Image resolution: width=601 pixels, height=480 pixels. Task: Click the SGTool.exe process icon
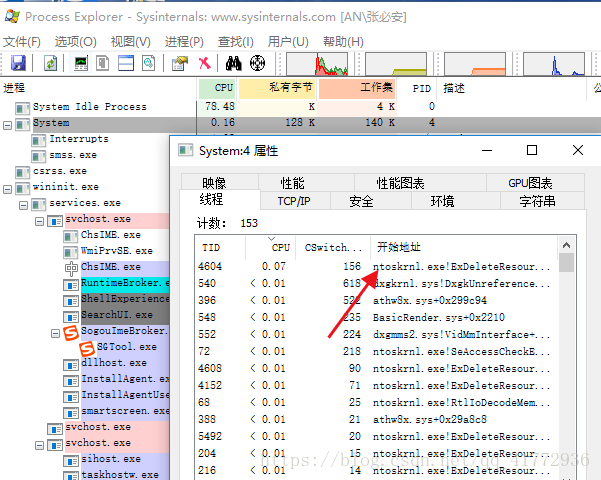(87, 348)
